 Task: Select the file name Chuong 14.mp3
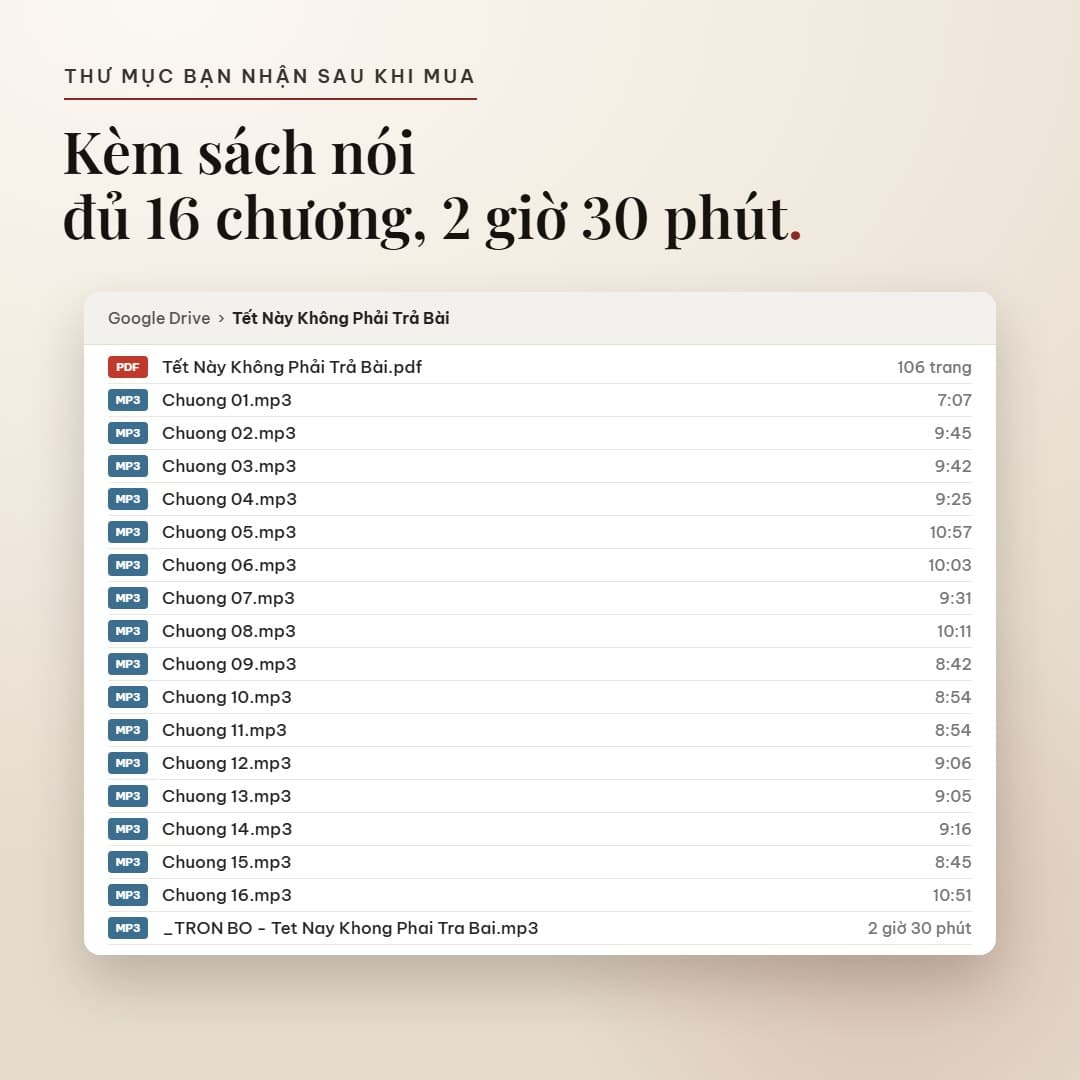(227, 829)
